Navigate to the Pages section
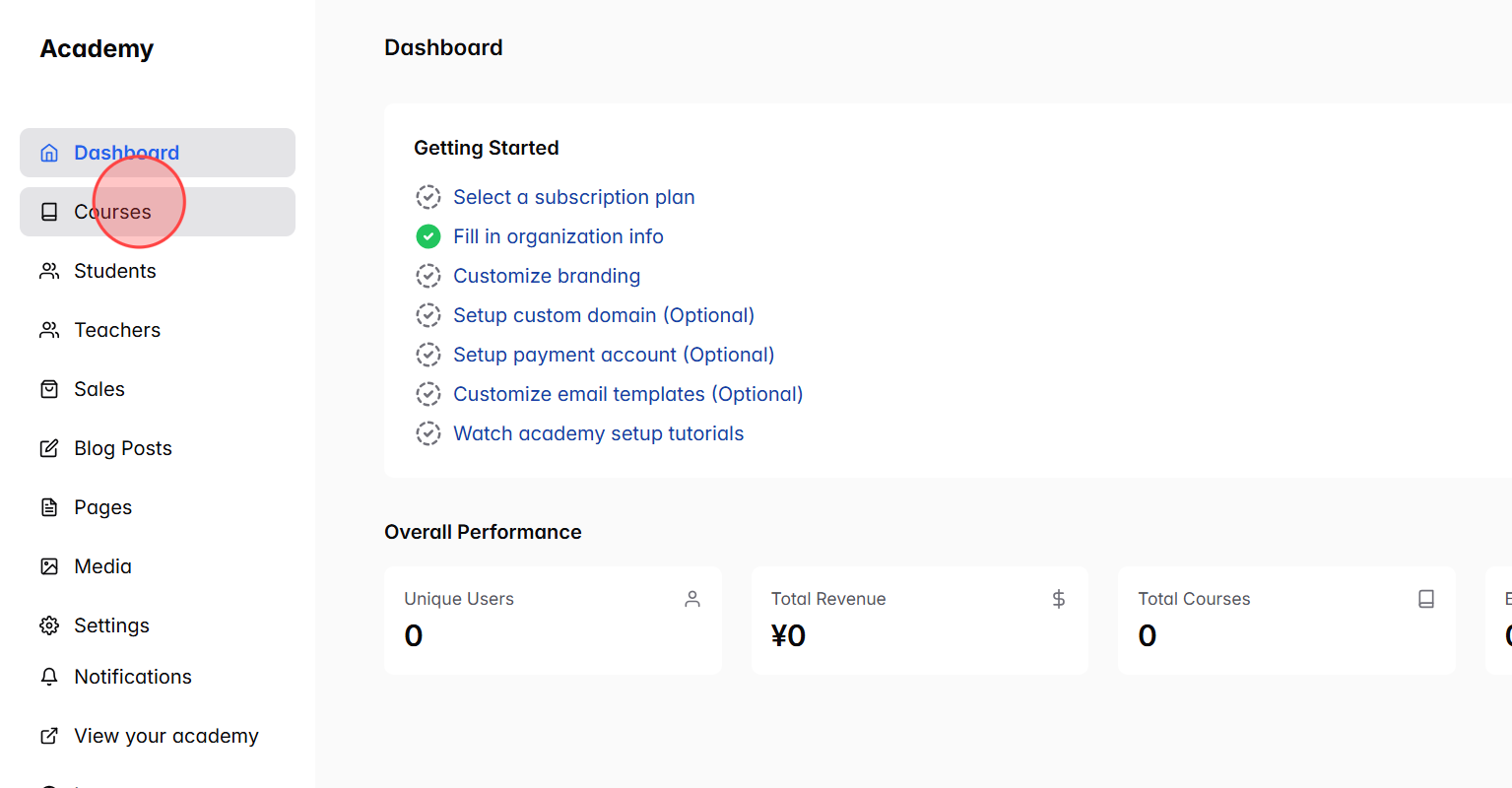This screenshot has height=788, width=1512. [x=101, y=506]
